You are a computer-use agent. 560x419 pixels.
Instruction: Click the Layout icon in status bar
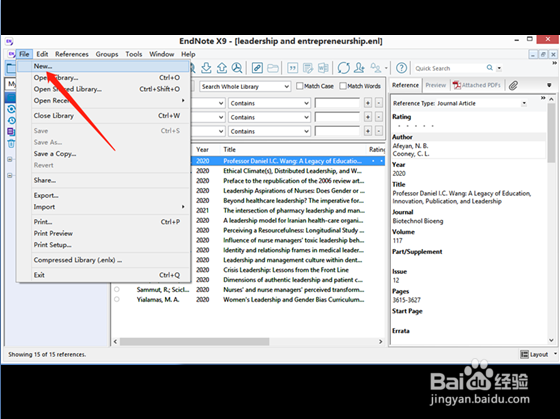point(524,354)
